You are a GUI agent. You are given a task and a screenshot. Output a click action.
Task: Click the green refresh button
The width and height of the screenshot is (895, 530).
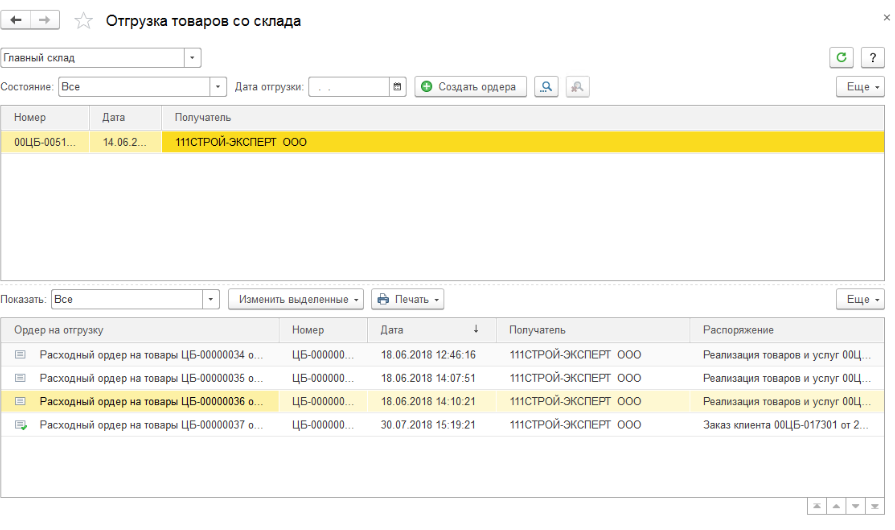pos(841,58)
